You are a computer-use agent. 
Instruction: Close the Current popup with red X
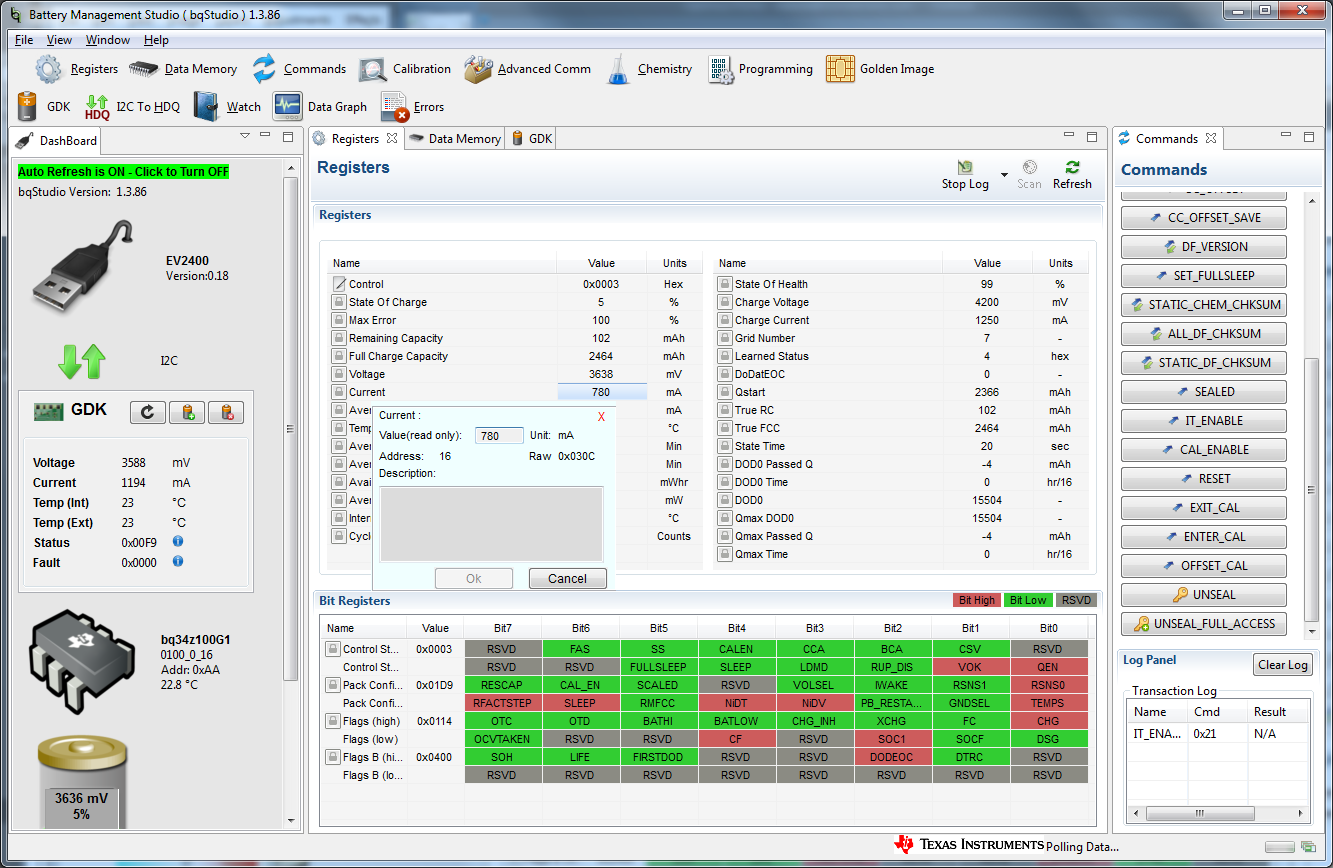click(601, 416)
